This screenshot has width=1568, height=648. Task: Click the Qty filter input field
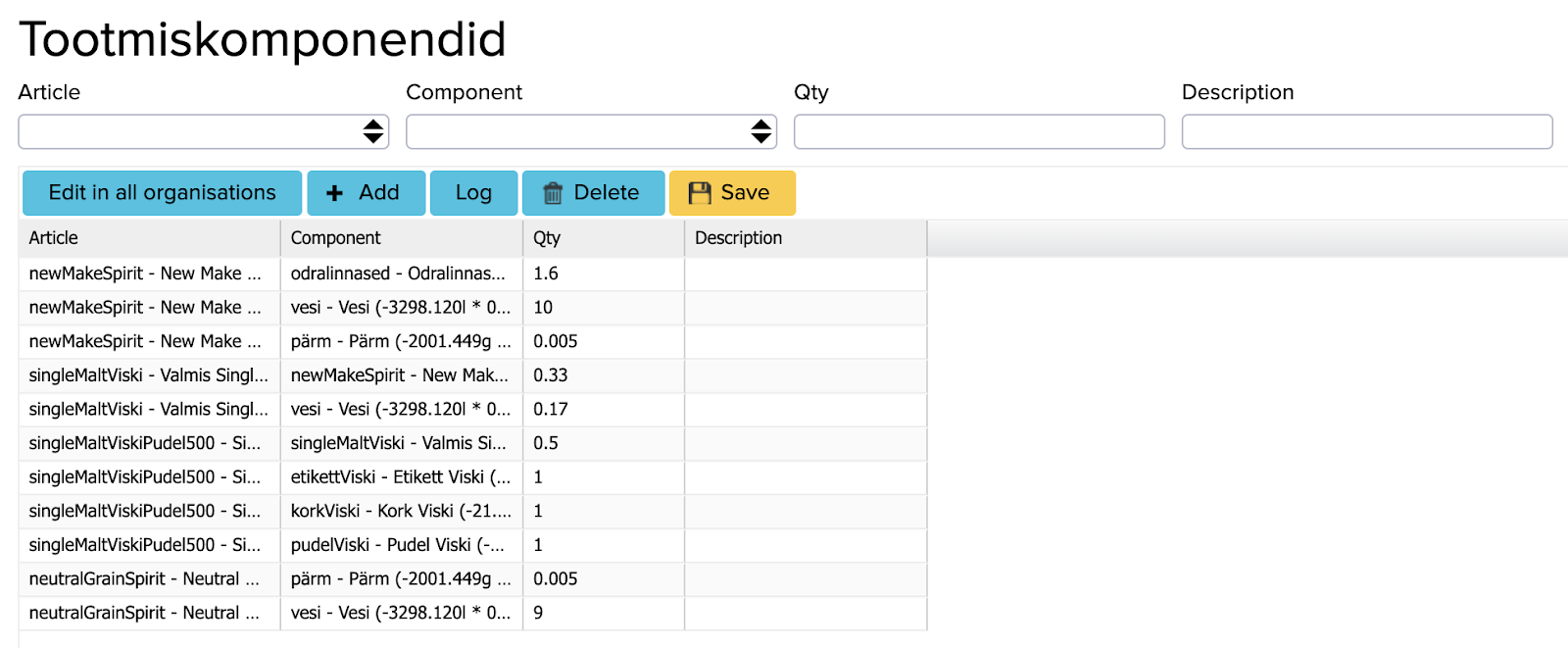point(978,131)
